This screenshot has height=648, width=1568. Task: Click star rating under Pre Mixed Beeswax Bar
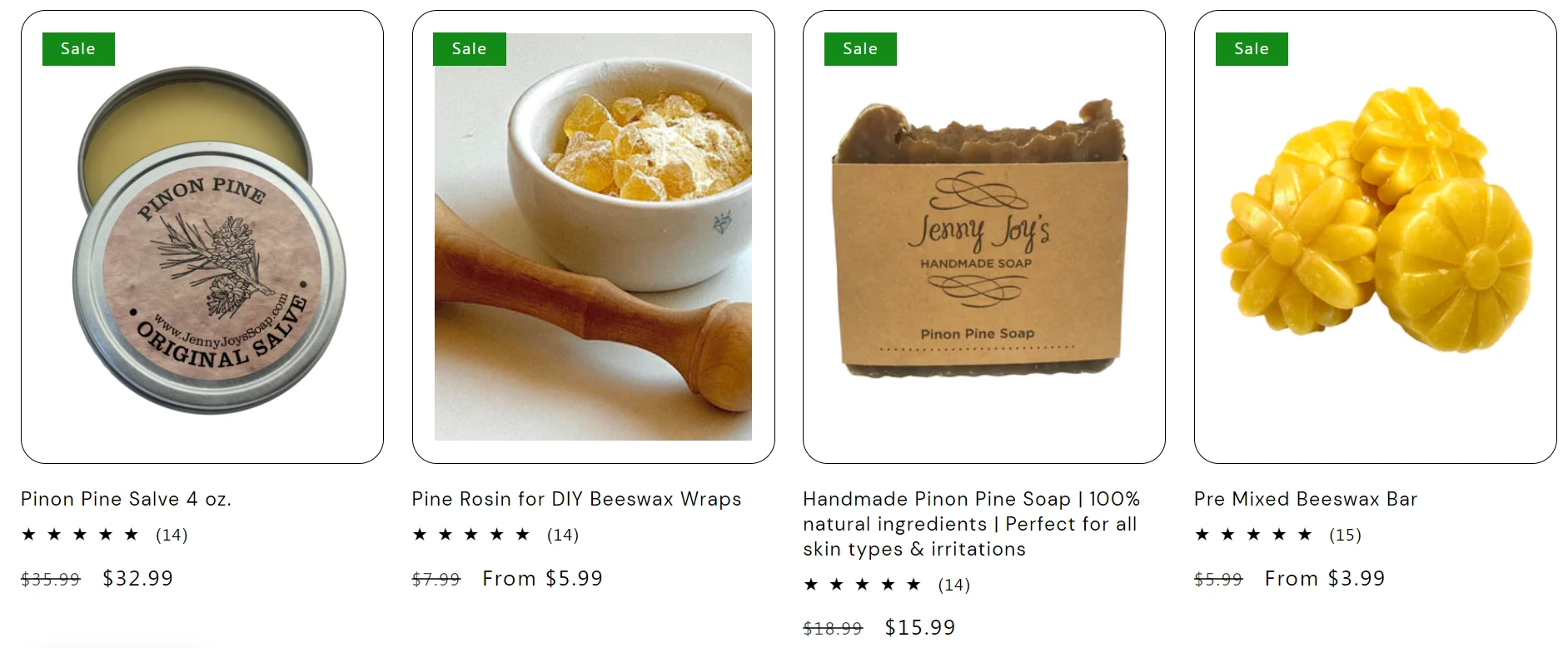[1253, 535]
